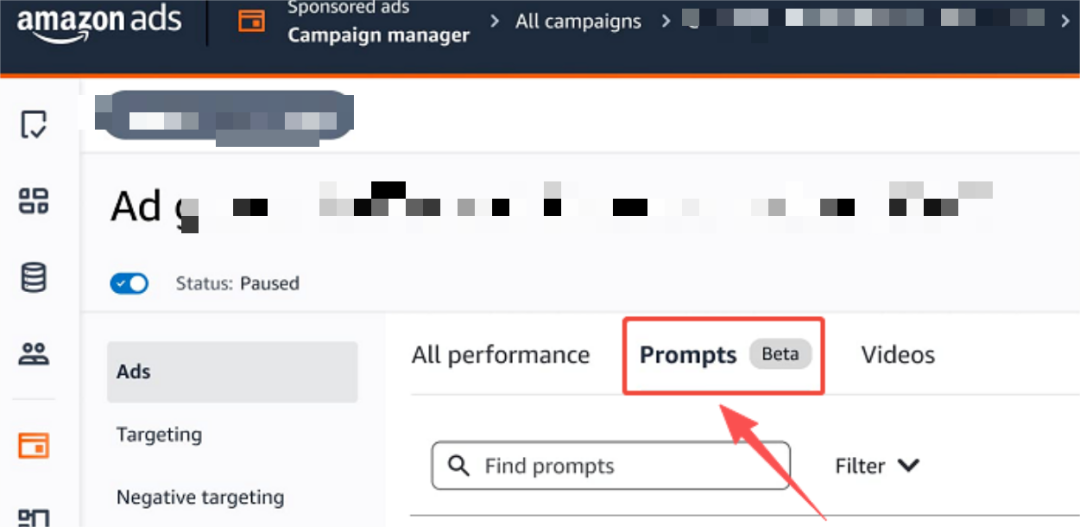The width and height of the screenshot is (1080, 527).
Task: Open the checklist icon in left sidebar
Action: pos(34,125)
